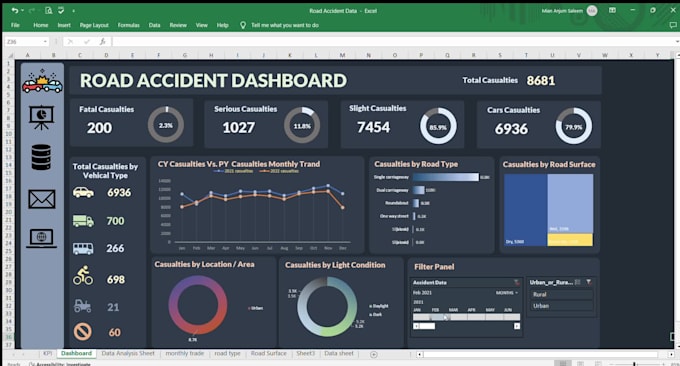Switch to the KPI sheet tab
The width and height of the screenshot is (680, 366).
click(x=47, y=353)
